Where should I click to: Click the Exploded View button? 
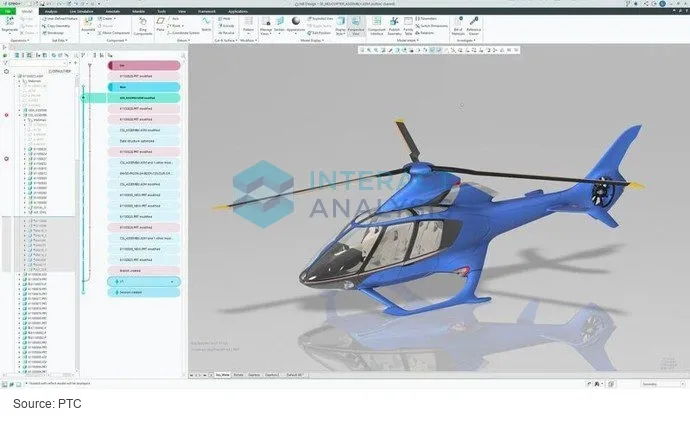(320, 19)
